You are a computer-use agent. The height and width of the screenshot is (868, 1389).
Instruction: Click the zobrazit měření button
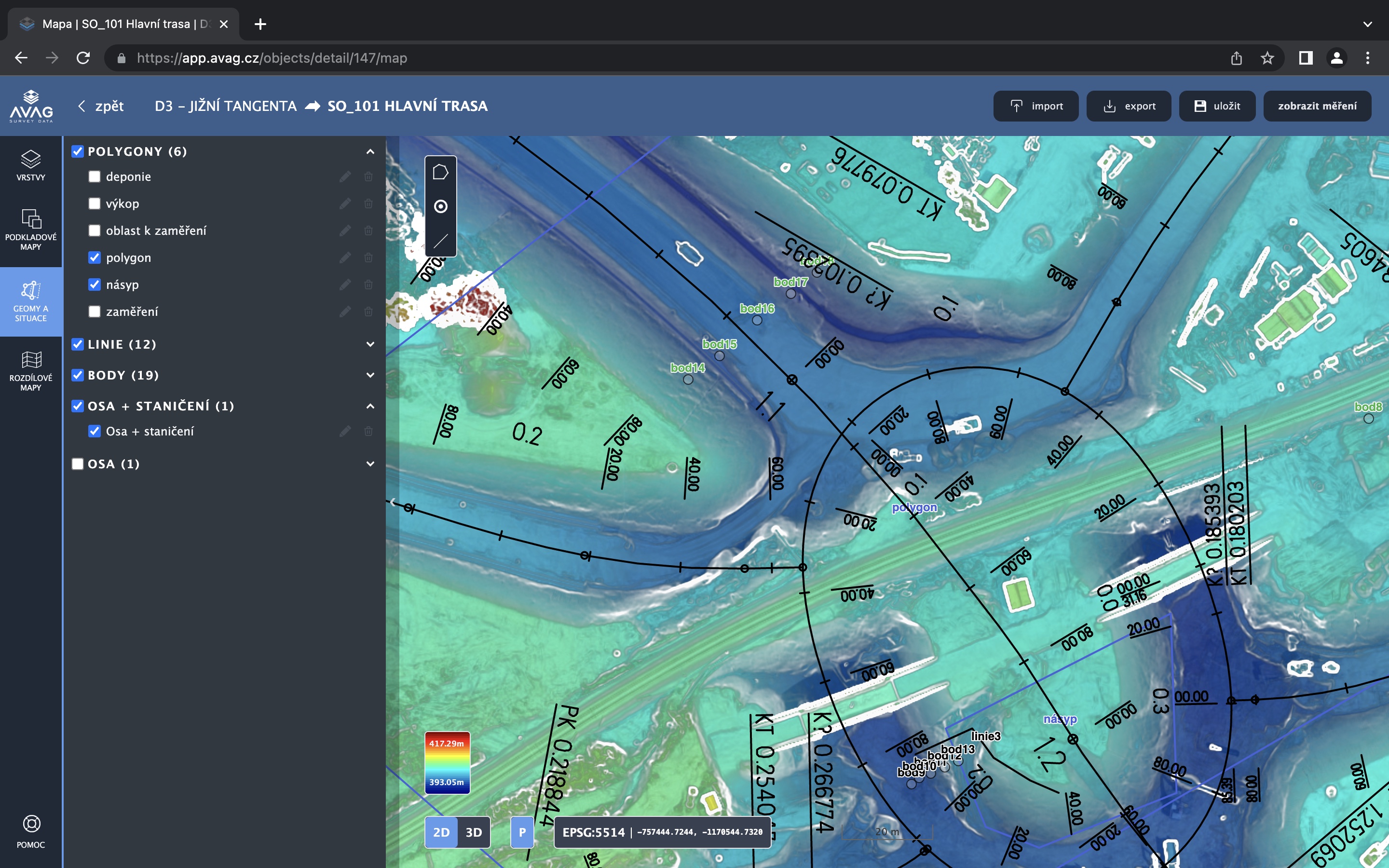click(1317, 106)
